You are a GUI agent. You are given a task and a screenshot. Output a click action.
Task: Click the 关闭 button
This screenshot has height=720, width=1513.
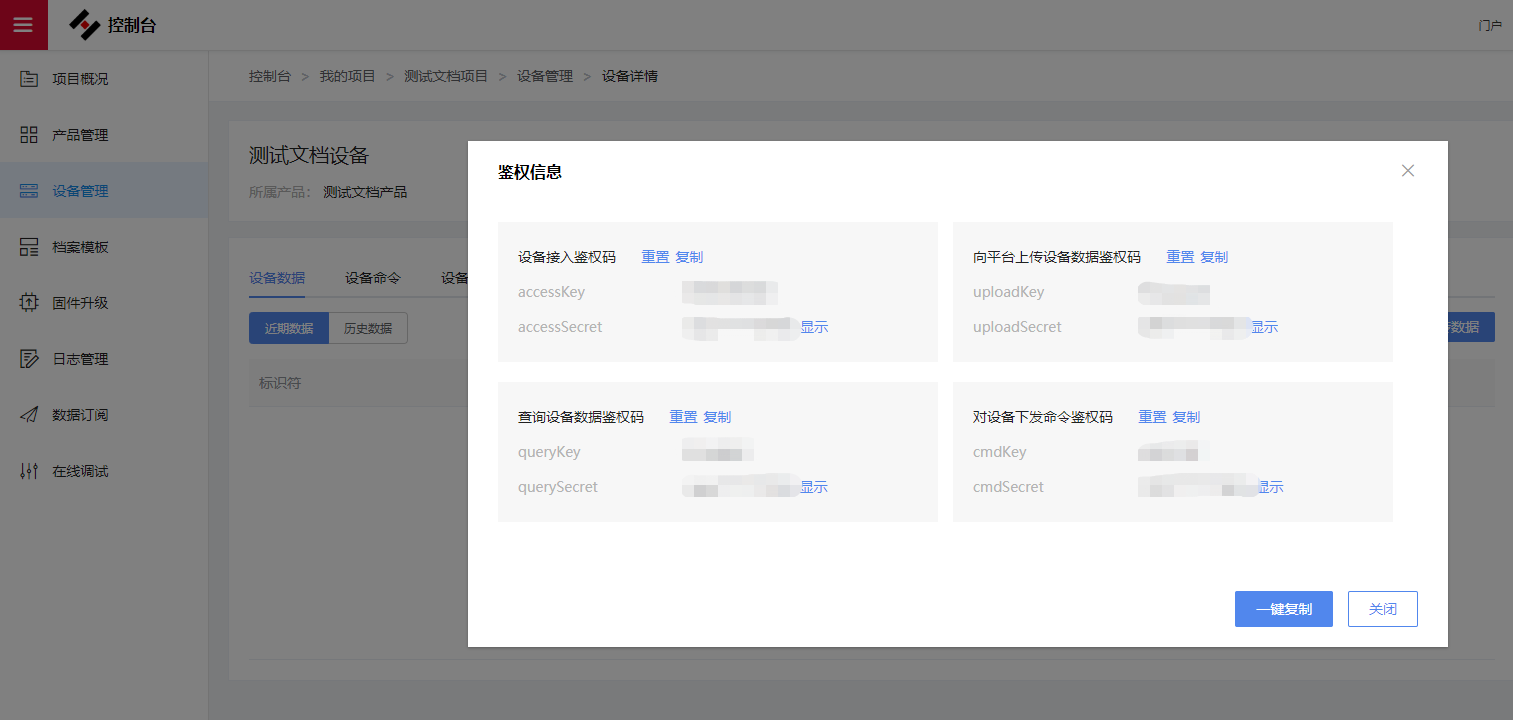pos(1383,609)
